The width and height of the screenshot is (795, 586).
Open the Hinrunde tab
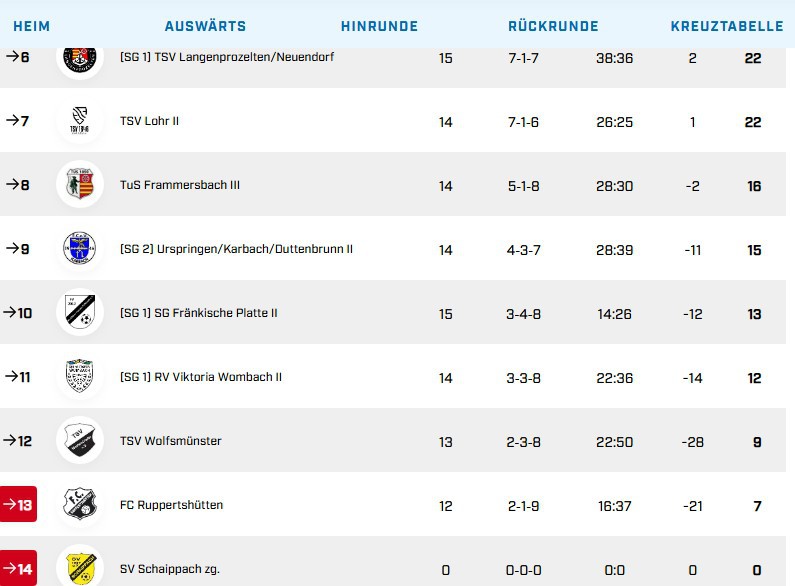[379, 26]
